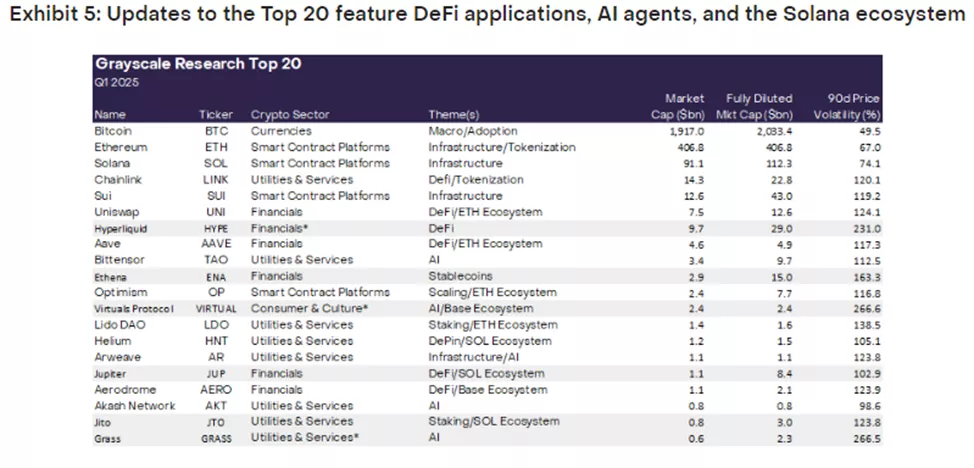
Task: Select the 'Aave' name cell
Action: [107, 244]
